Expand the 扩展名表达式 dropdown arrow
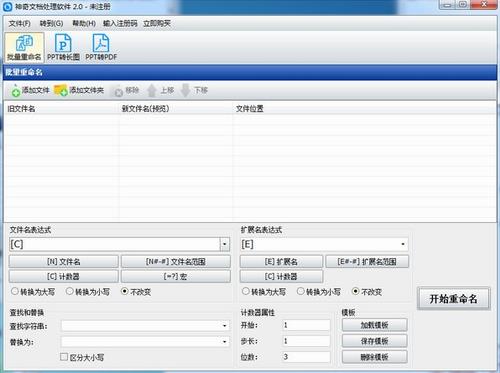 pos(403,244)
